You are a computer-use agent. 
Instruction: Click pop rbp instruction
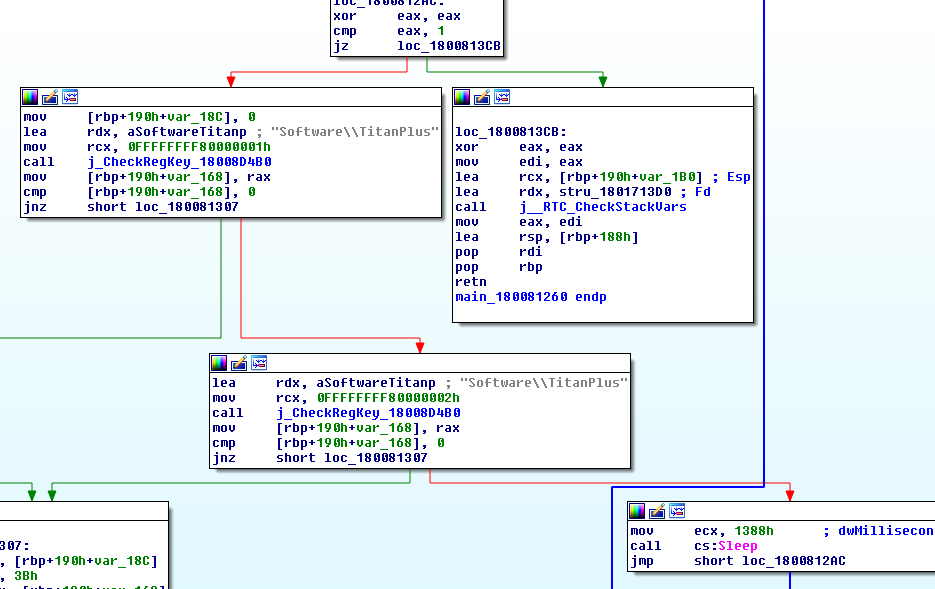point(499,267)
